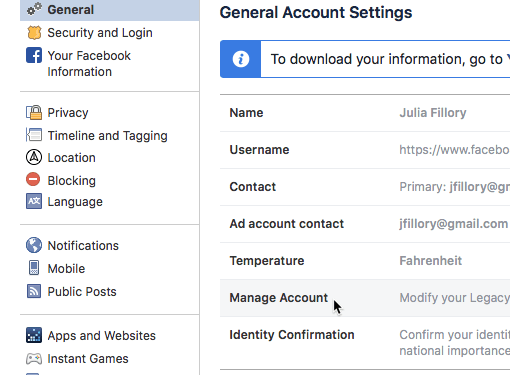510x375 pixels.
Task: Click the Privacy padlock icon
Action: [34, 112]
